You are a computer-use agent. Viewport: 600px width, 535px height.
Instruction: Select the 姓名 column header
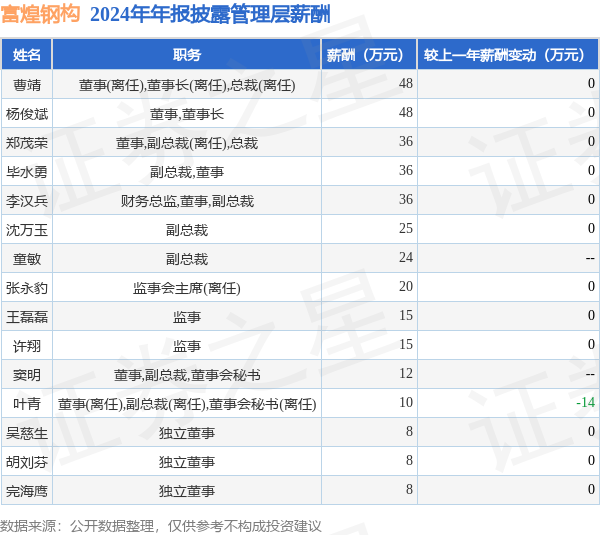(27, 55)
